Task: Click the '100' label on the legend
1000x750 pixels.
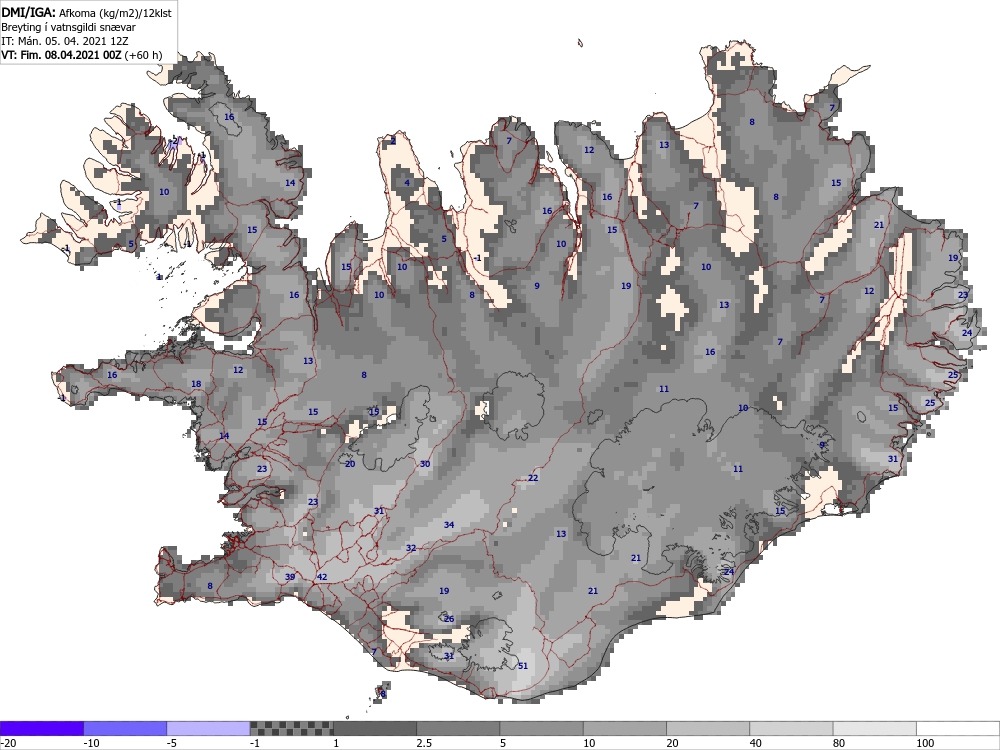Action: point(925,743)
